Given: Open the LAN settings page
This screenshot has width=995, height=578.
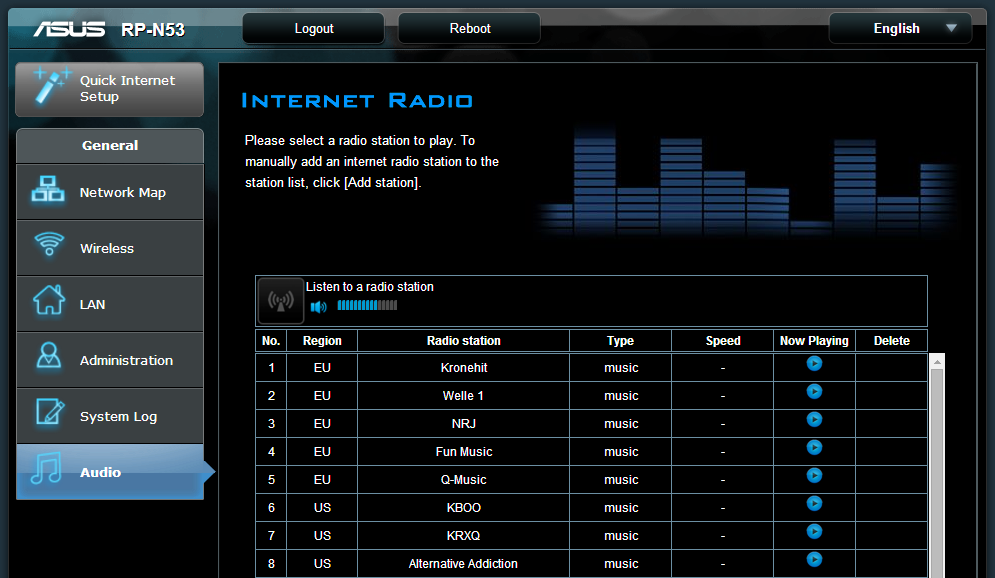Looking at the screenshot, I should (110, 304).
